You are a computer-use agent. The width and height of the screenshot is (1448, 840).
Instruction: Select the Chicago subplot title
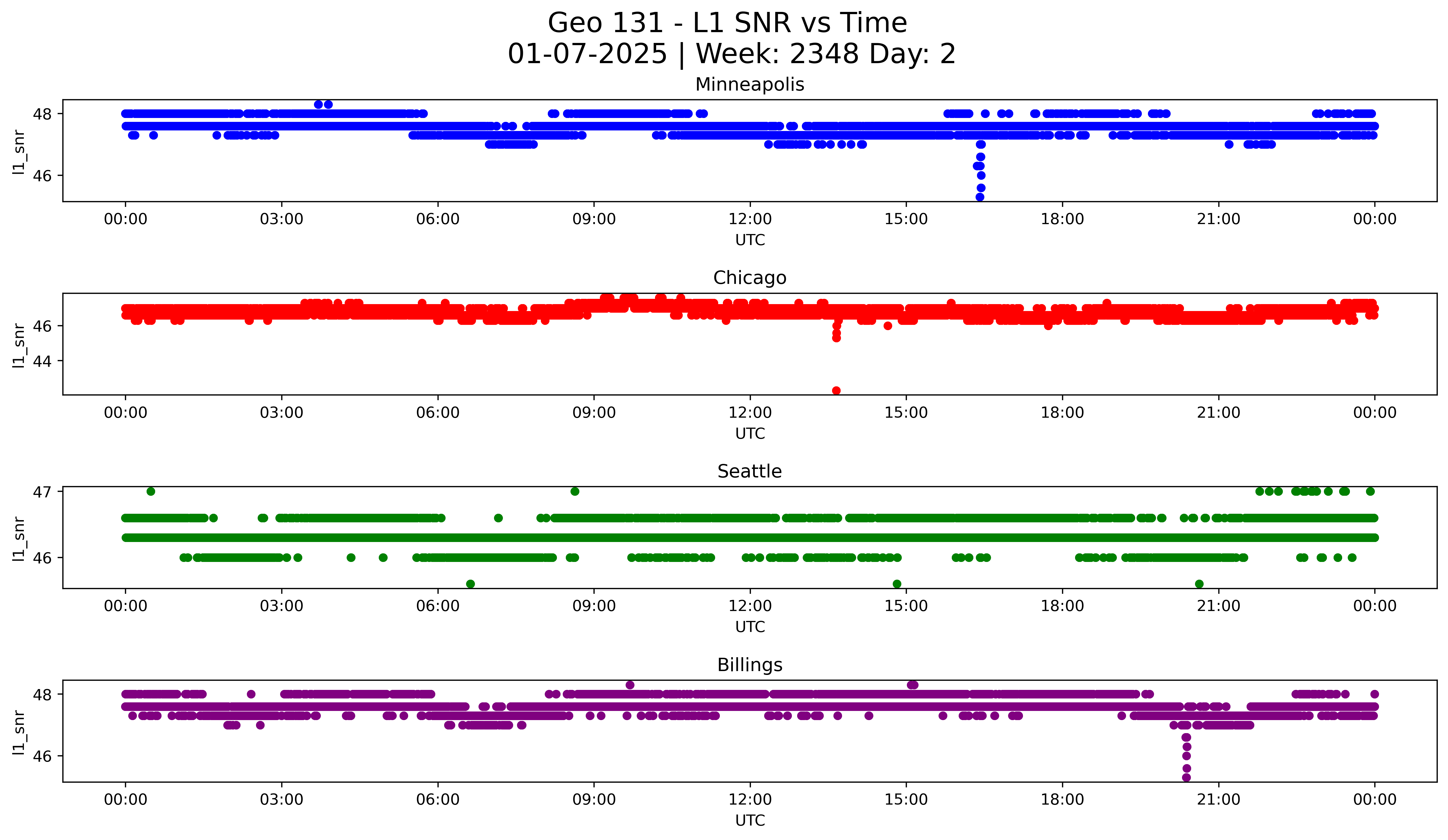749,278
